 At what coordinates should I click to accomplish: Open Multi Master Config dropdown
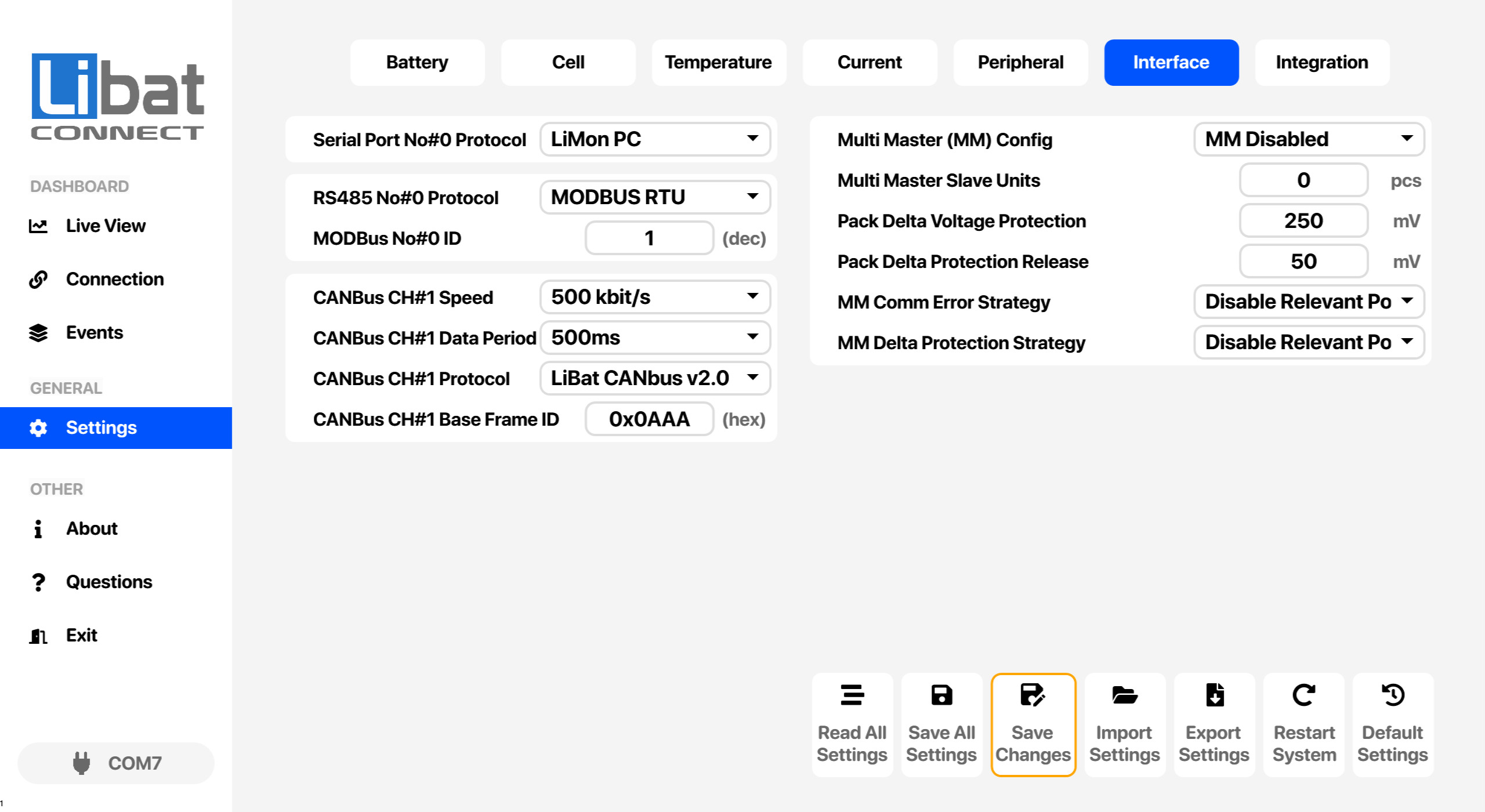(x=1309, y=139)
